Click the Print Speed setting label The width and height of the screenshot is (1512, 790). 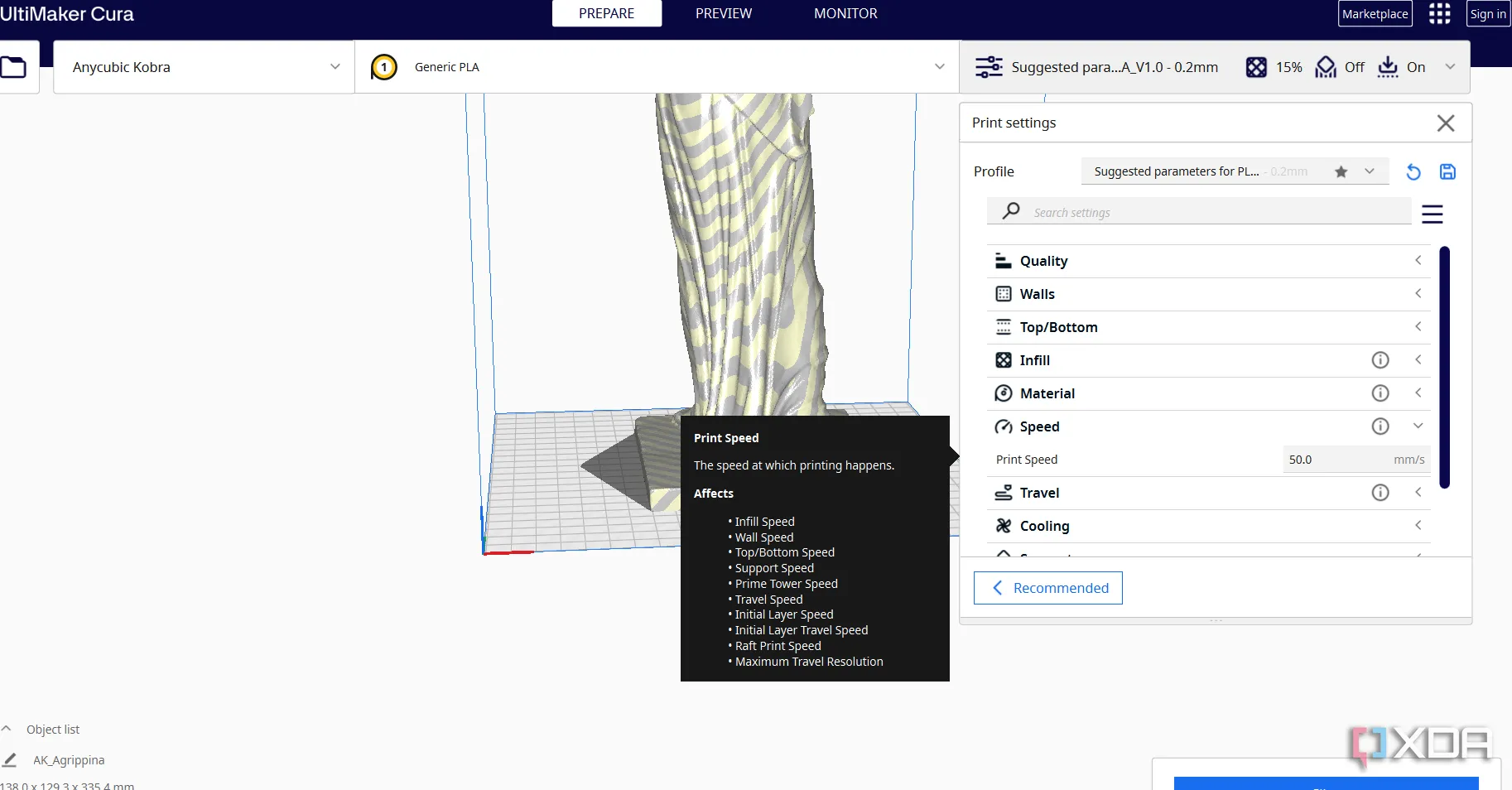tap(1027, 460)
